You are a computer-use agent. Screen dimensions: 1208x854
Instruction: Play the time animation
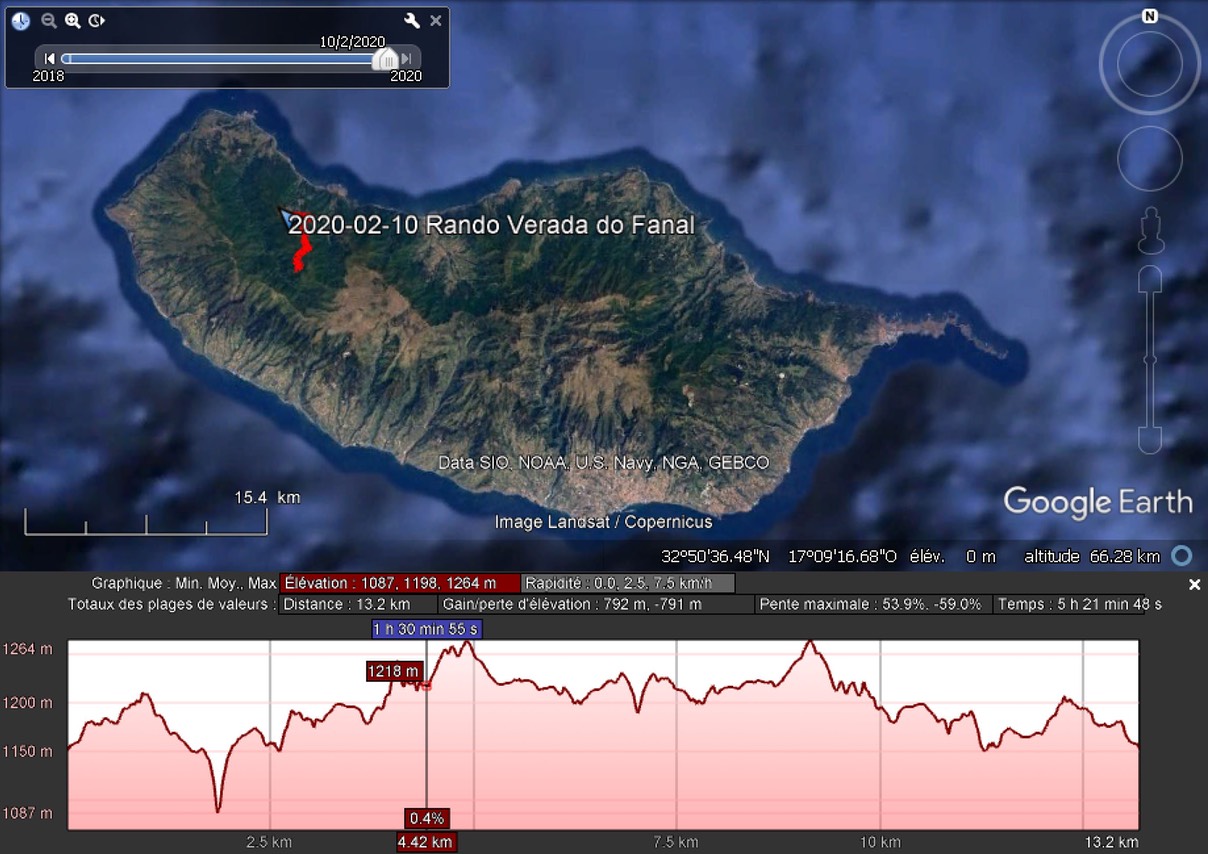(x=97, y=20)
